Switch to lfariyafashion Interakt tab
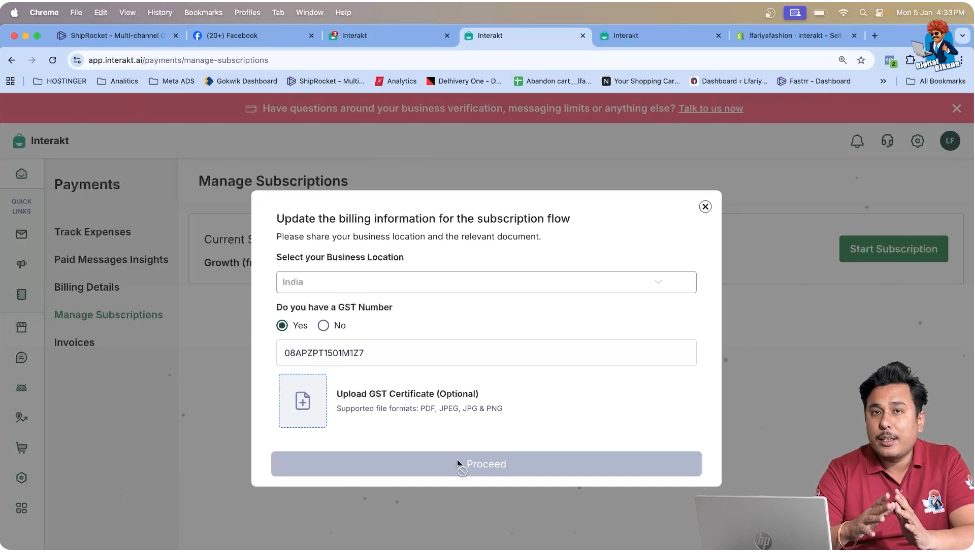This screenshot has height=552, width=975. point(796,35)
